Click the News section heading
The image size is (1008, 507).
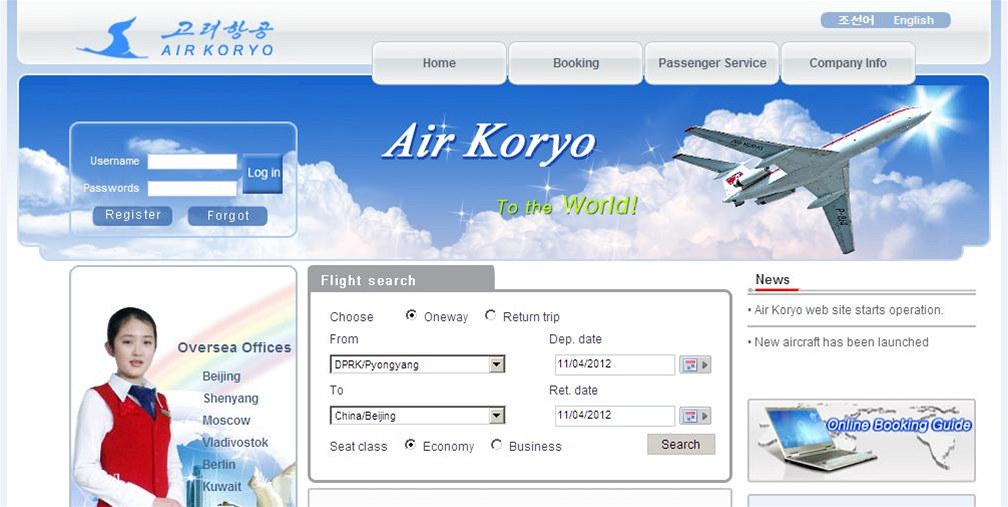(772, 280)
